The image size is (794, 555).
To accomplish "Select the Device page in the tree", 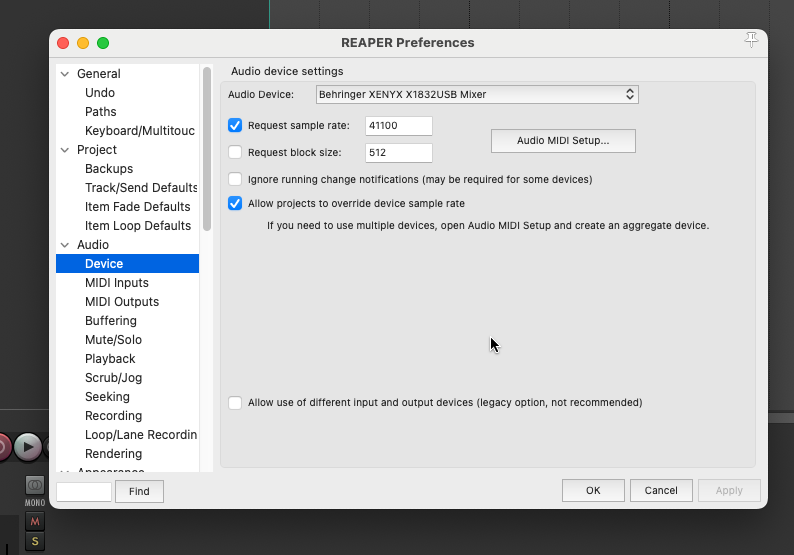I will click(x=128, y=264).
